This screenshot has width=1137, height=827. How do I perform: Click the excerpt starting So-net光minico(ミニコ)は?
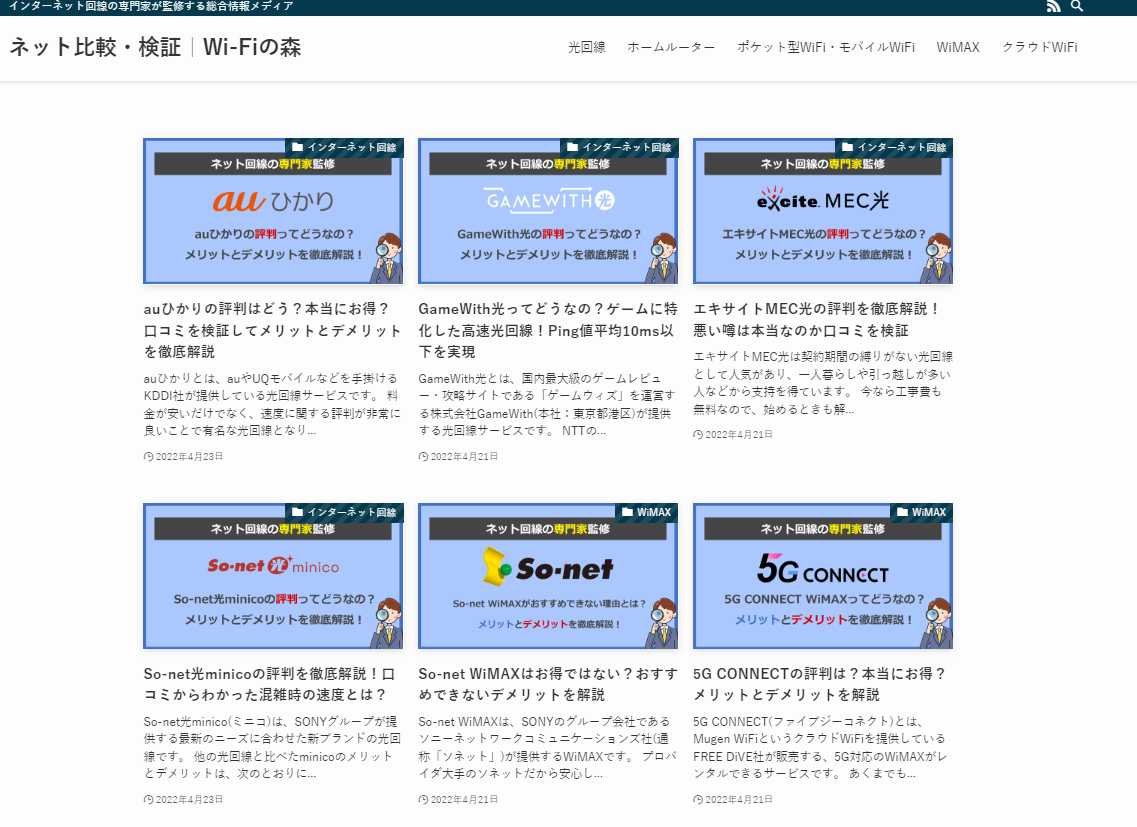[272, 747]
